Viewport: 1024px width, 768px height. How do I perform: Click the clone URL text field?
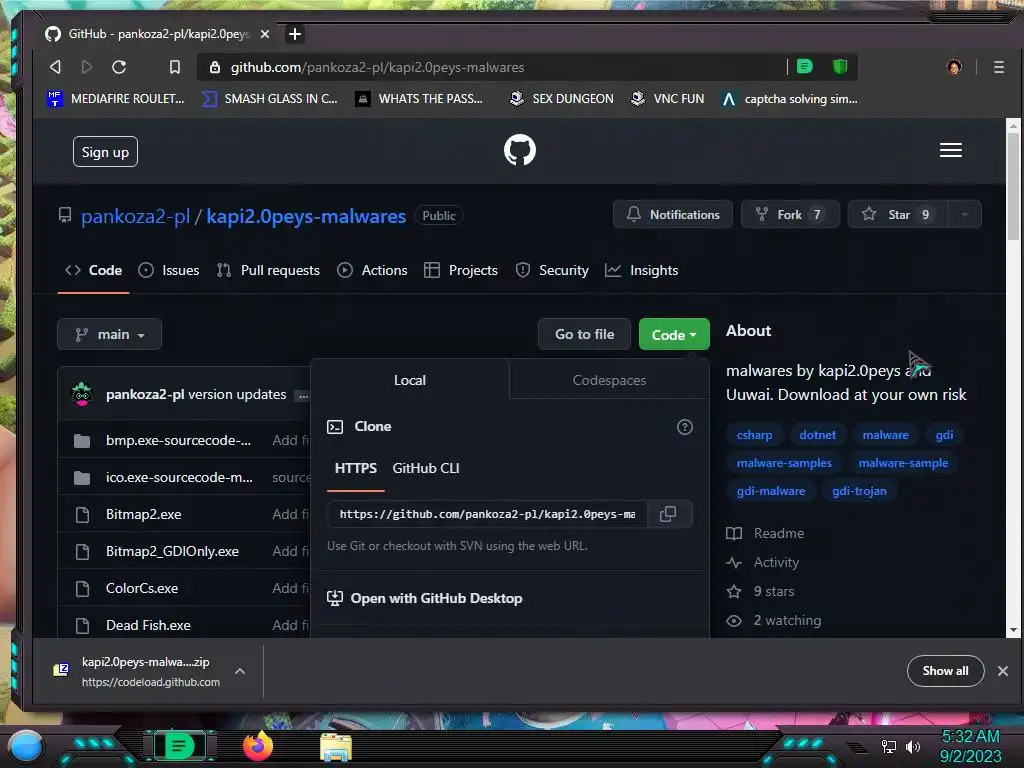coord(487,514)
